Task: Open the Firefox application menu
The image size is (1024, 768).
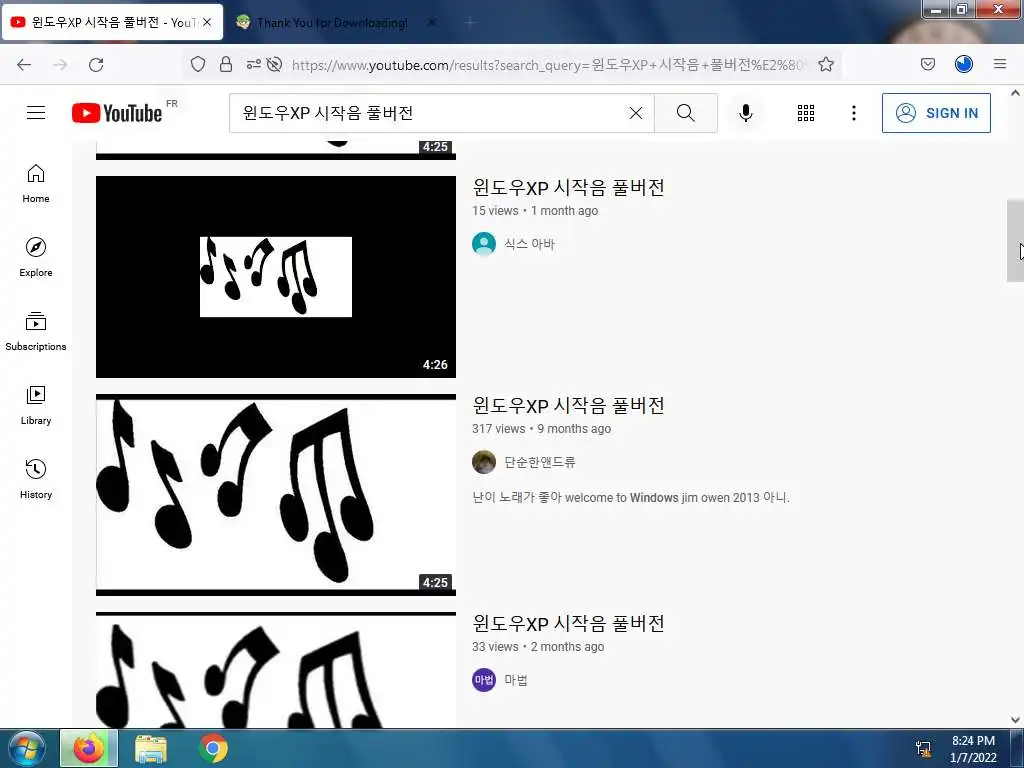Action: click(1000, 64)
